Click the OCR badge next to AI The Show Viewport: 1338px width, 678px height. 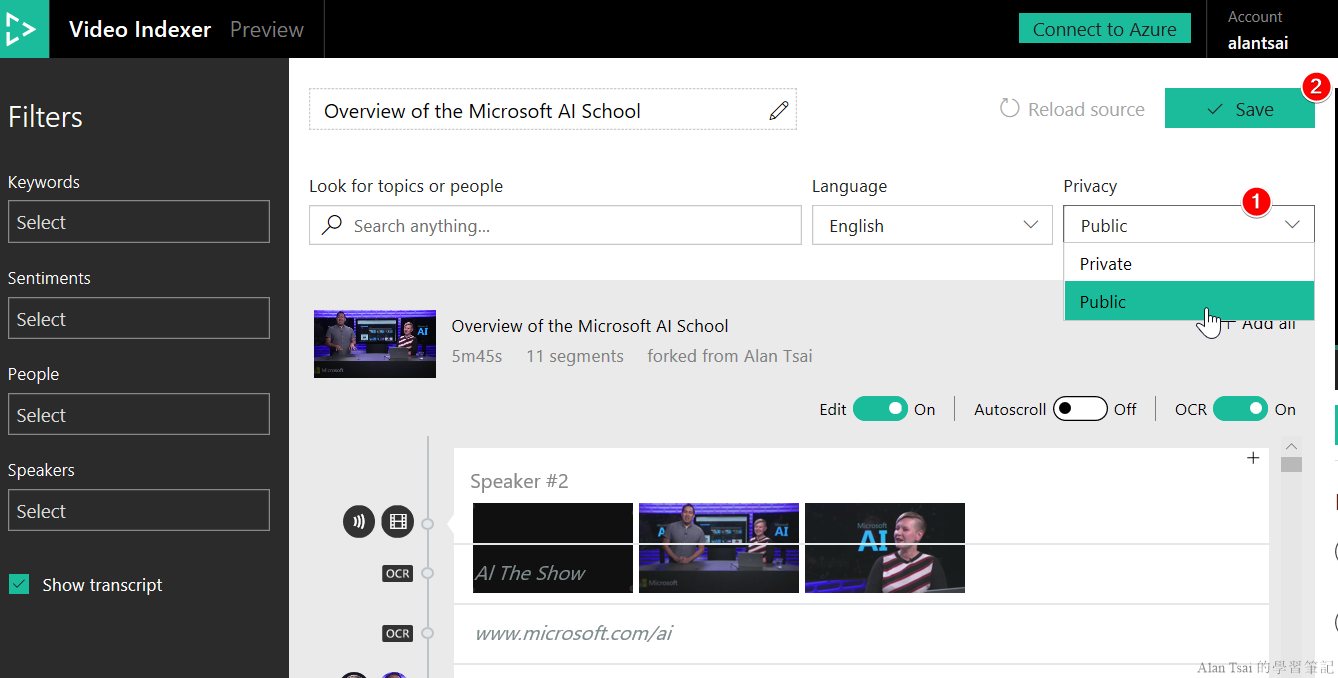click(398, 574)
